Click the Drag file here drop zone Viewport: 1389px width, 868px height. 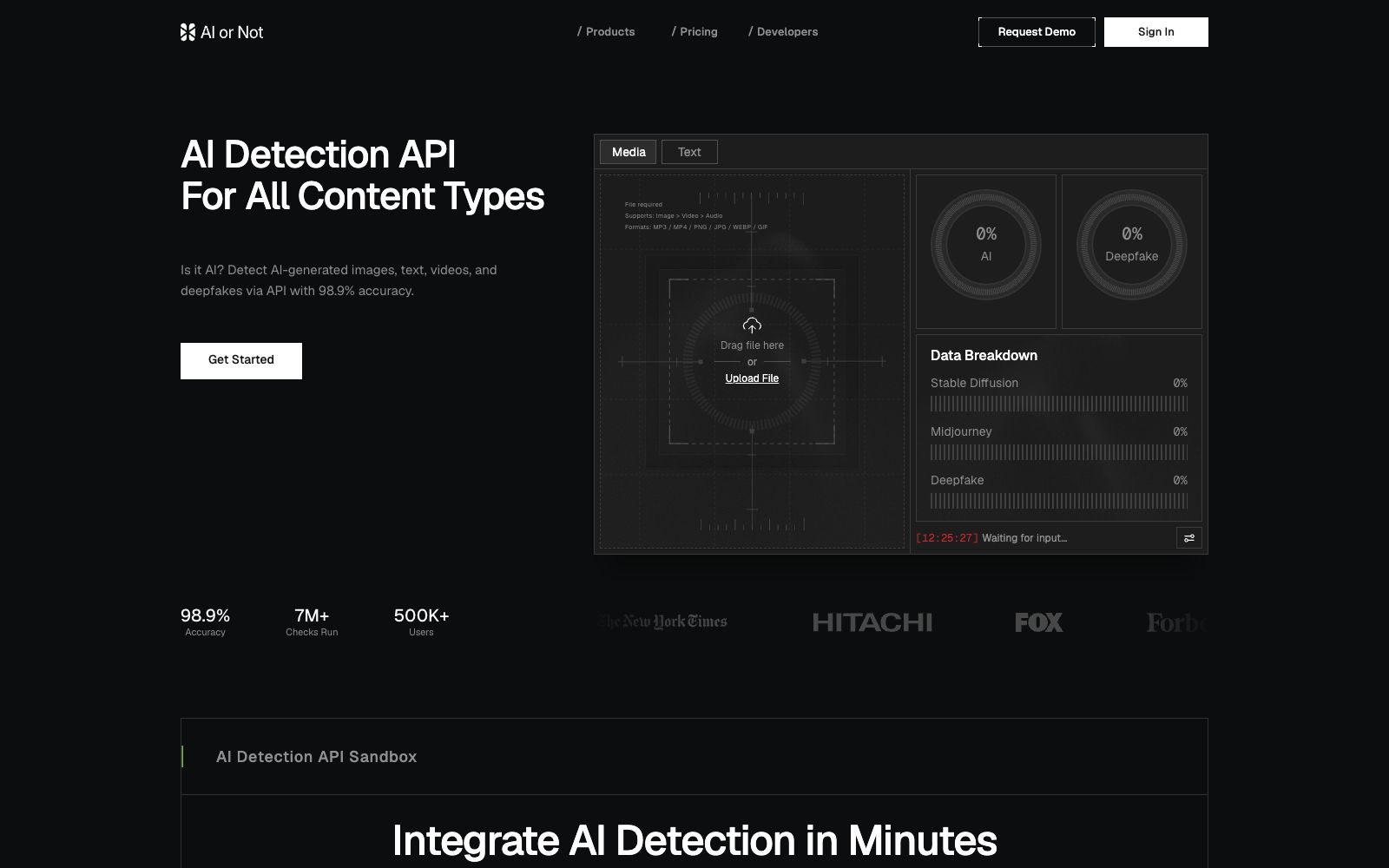[x=752, y=361]
